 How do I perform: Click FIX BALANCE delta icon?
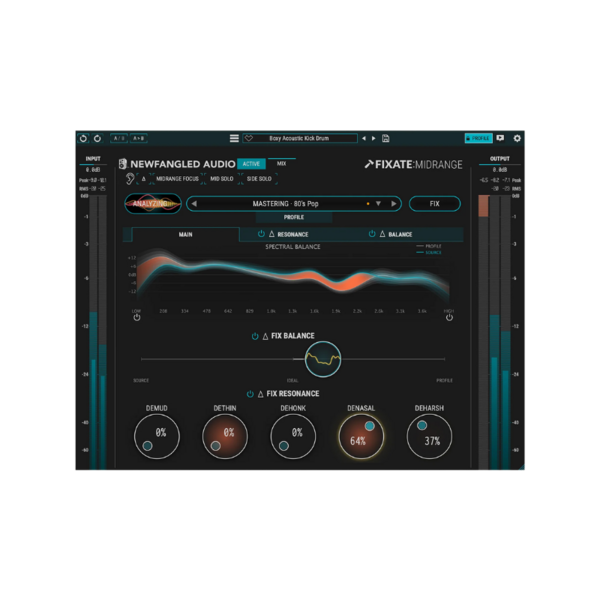pos(266,336)
